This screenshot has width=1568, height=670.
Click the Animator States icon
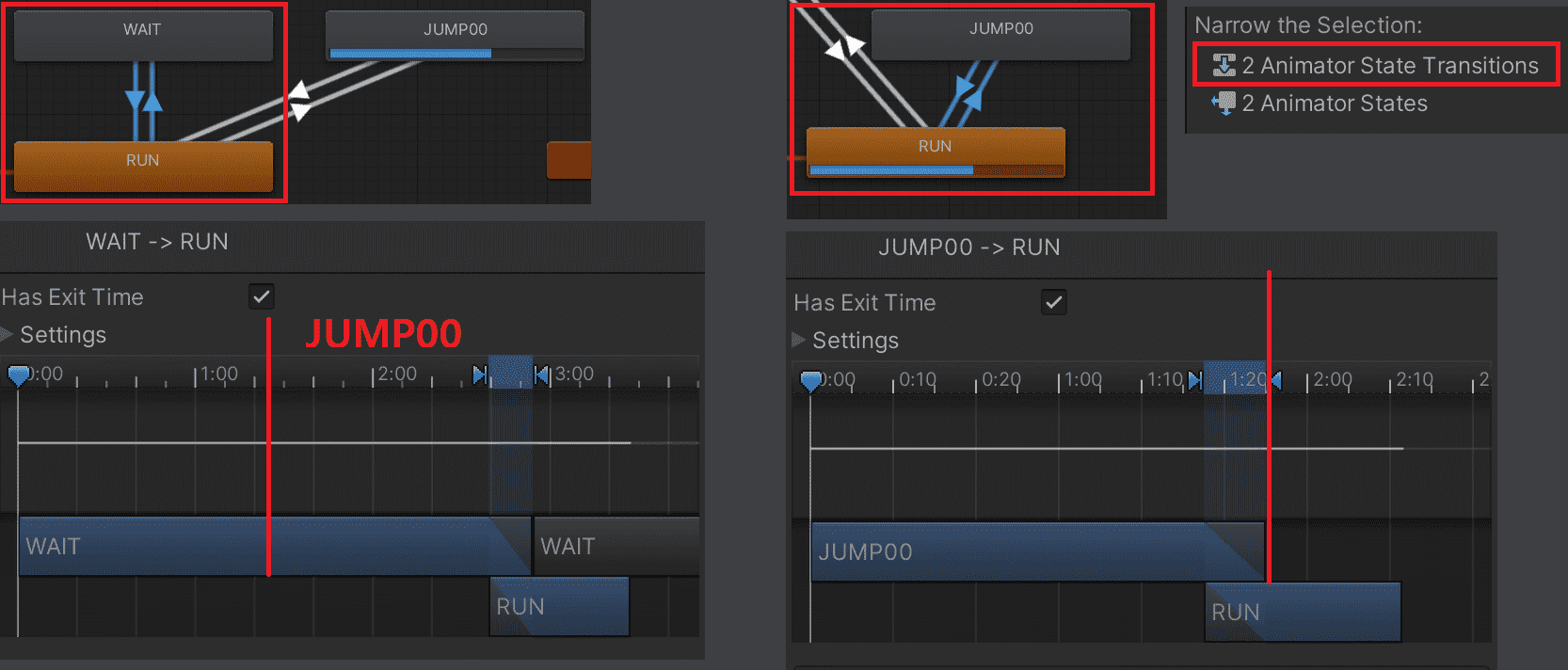[1224, 104]
